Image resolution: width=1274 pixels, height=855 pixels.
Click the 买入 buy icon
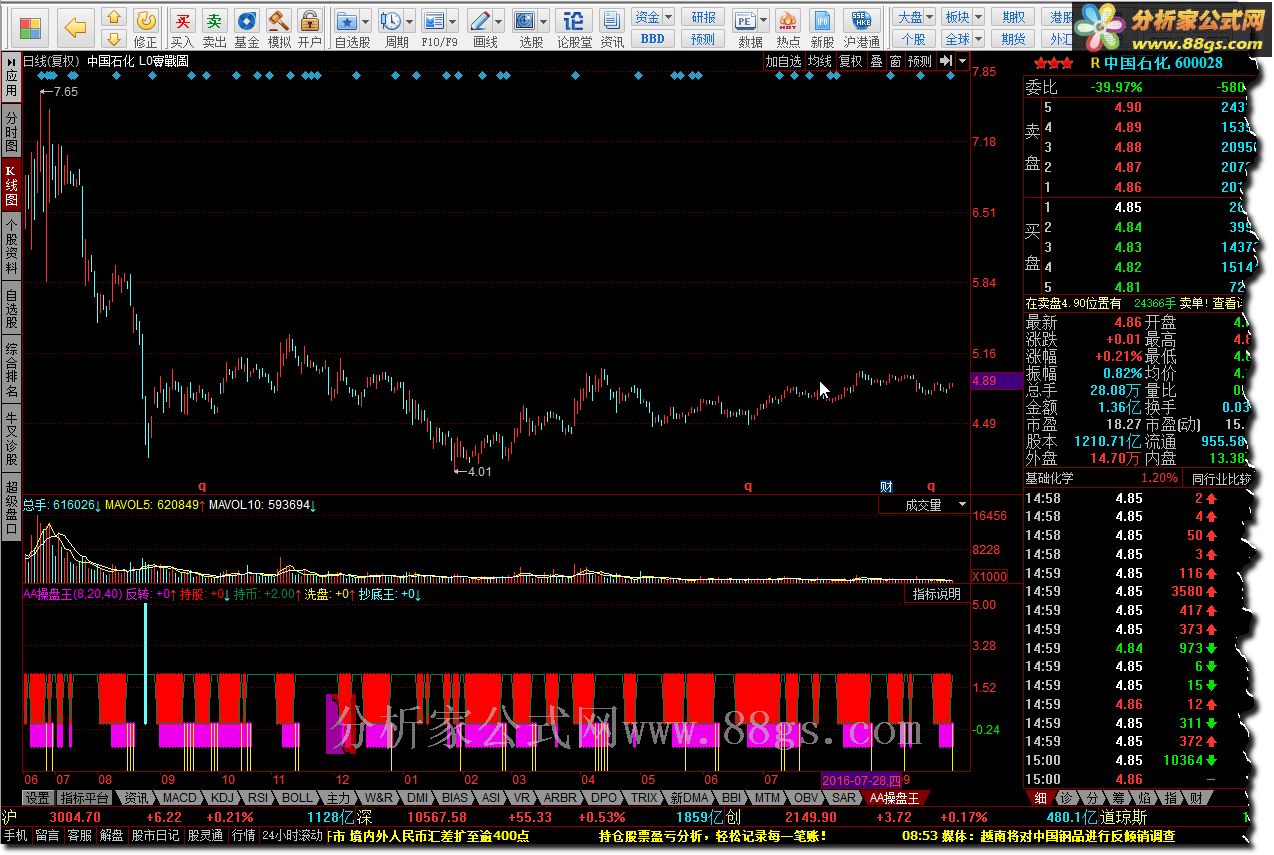pos(182,28)
